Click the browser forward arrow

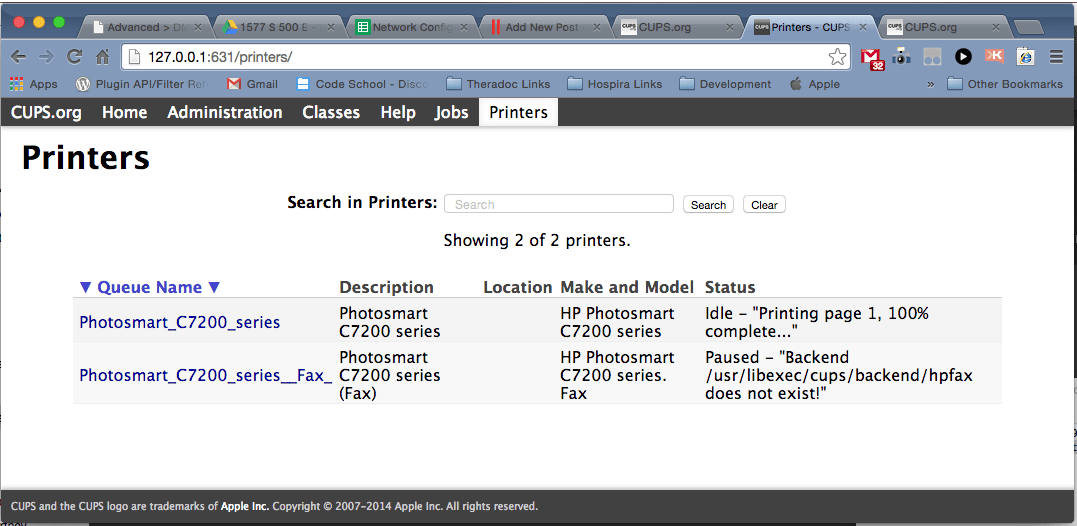pos(46,57)
